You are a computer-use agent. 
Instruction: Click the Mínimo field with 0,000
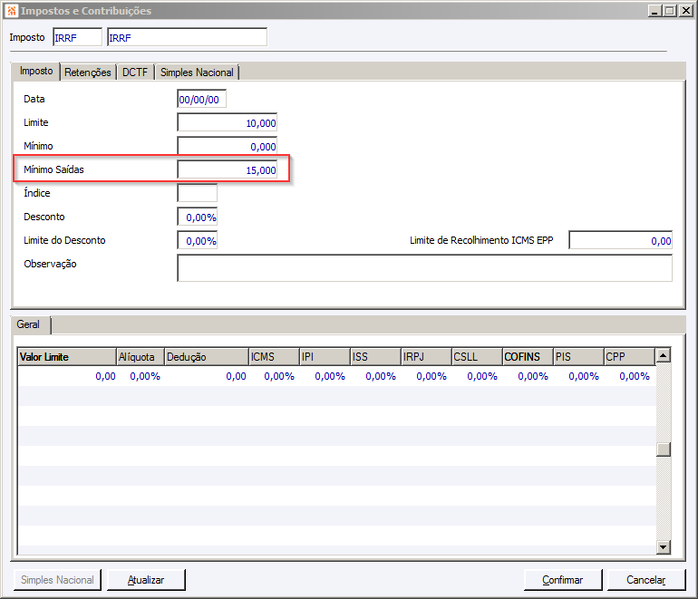point(227,146)
